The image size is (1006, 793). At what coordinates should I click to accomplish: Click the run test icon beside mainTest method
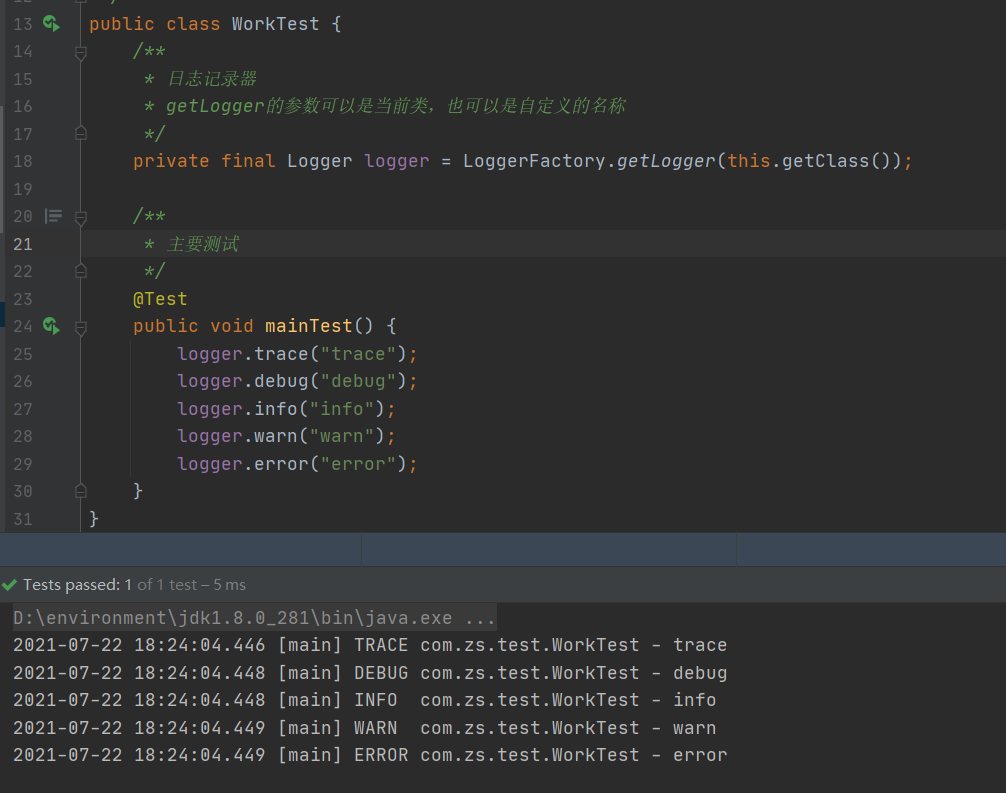tap(51, 326)
